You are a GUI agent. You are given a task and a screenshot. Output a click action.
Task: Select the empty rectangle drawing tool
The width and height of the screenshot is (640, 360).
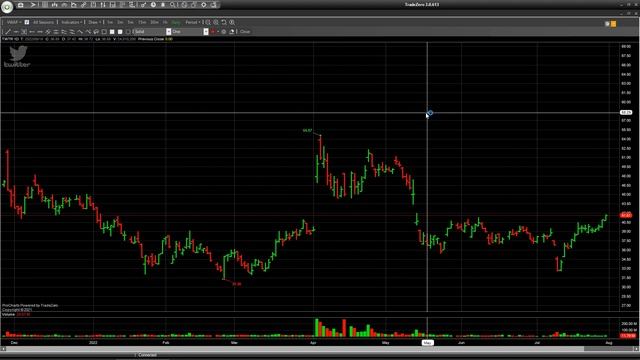tap(104, 32)
